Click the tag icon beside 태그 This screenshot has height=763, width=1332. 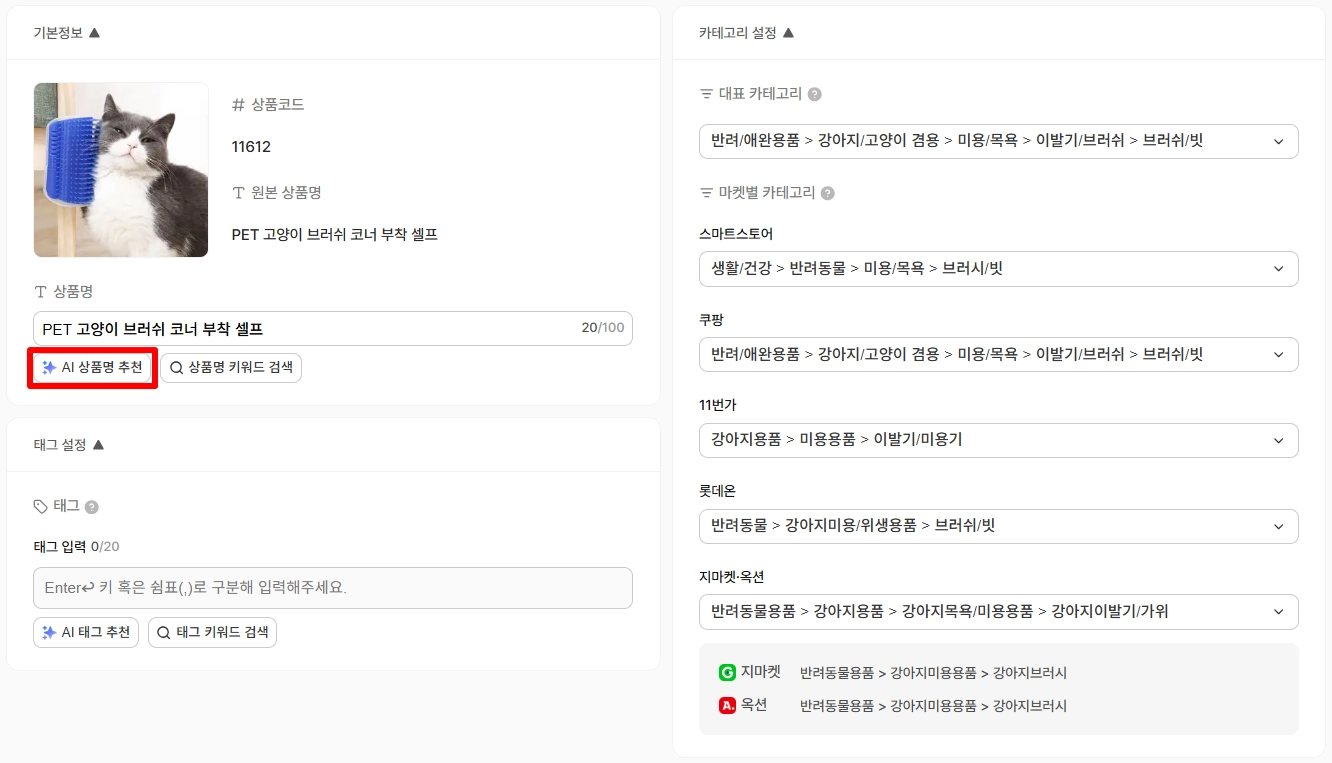41,506
